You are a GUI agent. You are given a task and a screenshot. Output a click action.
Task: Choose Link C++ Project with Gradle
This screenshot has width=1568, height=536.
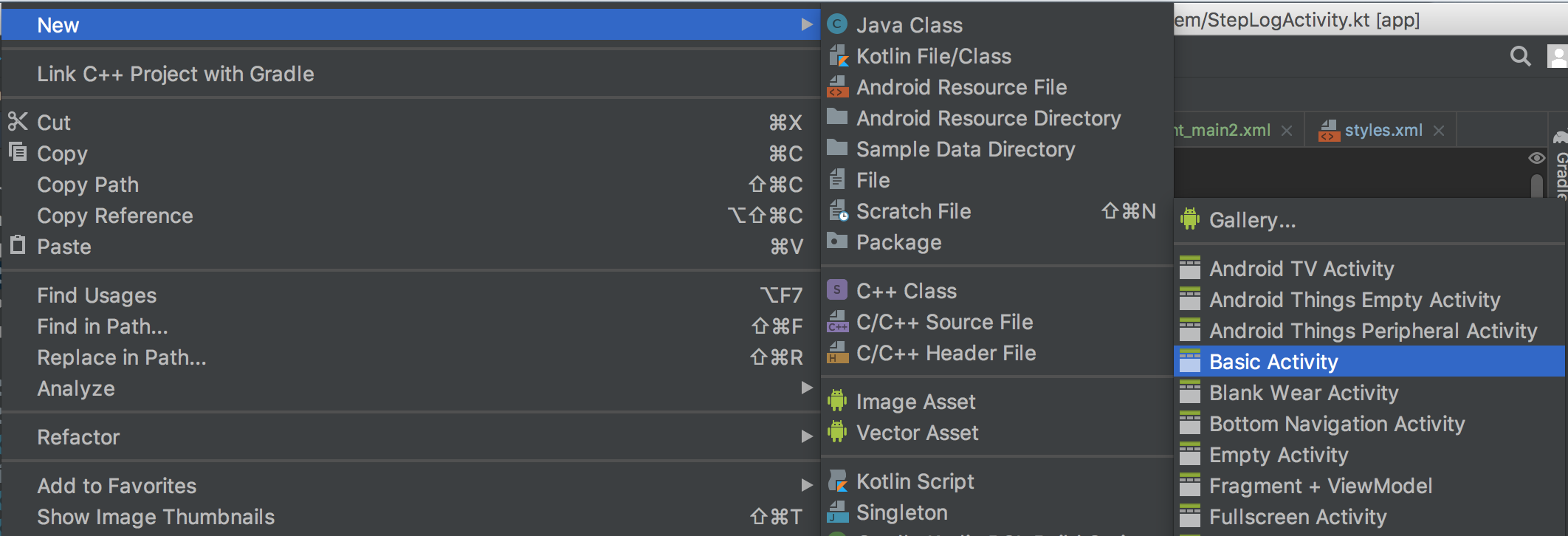[410, 74]
